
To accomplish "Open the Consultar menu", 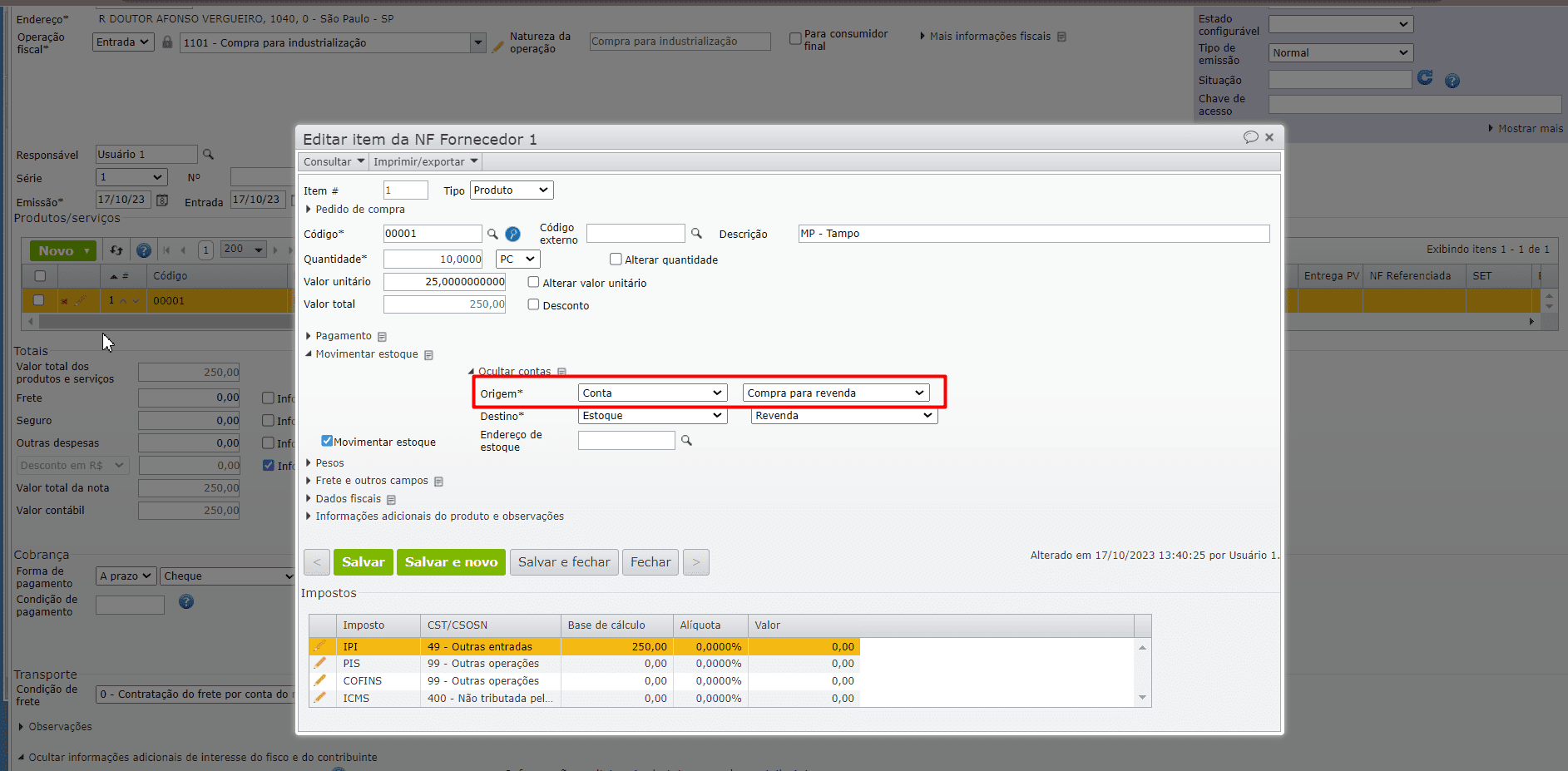I will tap(334, 161).
